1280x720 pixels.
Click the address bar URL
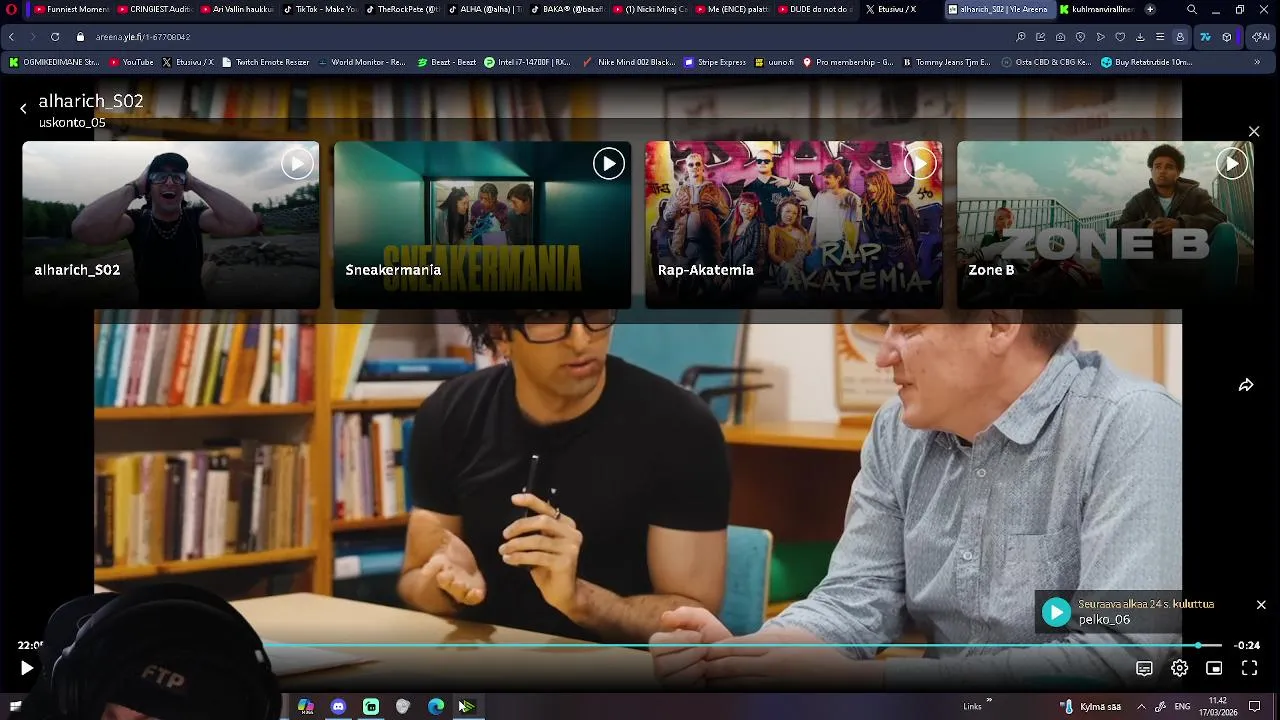tap(143, 37)
